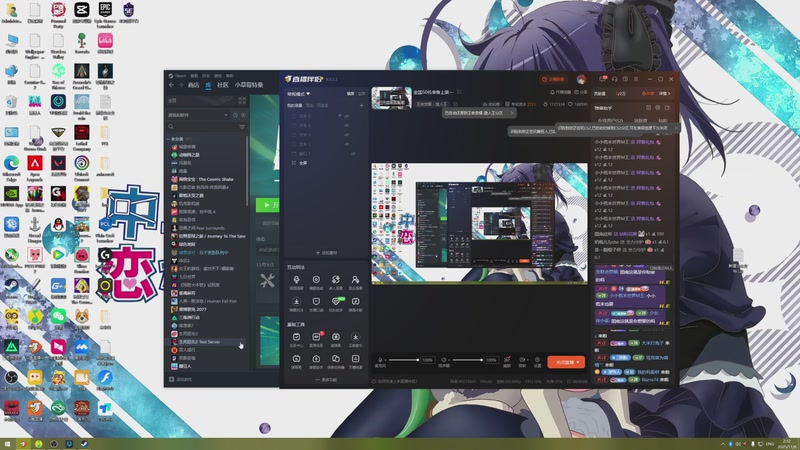Open the basic tool with red badge

(x=316, y=339)
